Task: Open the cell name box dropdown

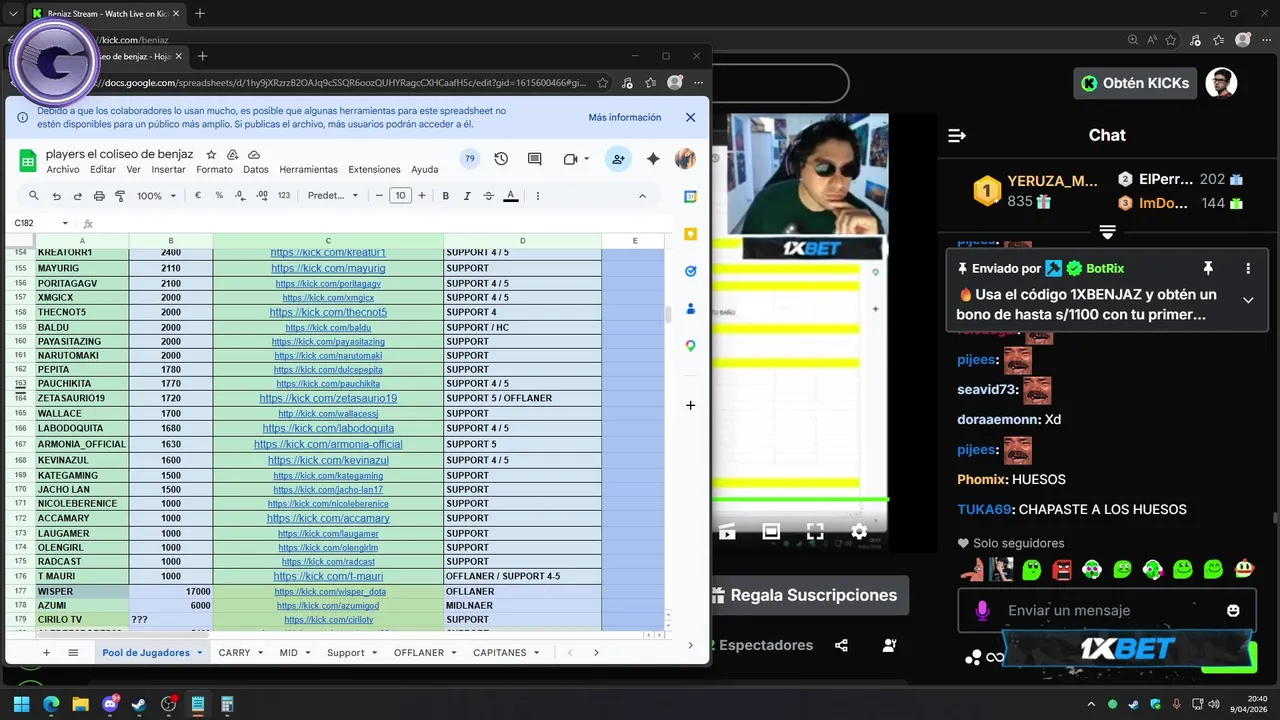Action: pyautogui.click(x=65, y=223)
